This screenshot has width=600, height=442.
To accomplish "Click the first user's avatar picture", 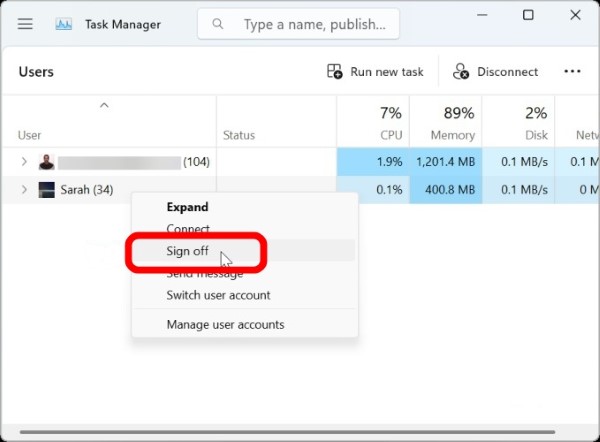I will click(x=47, y=162).
